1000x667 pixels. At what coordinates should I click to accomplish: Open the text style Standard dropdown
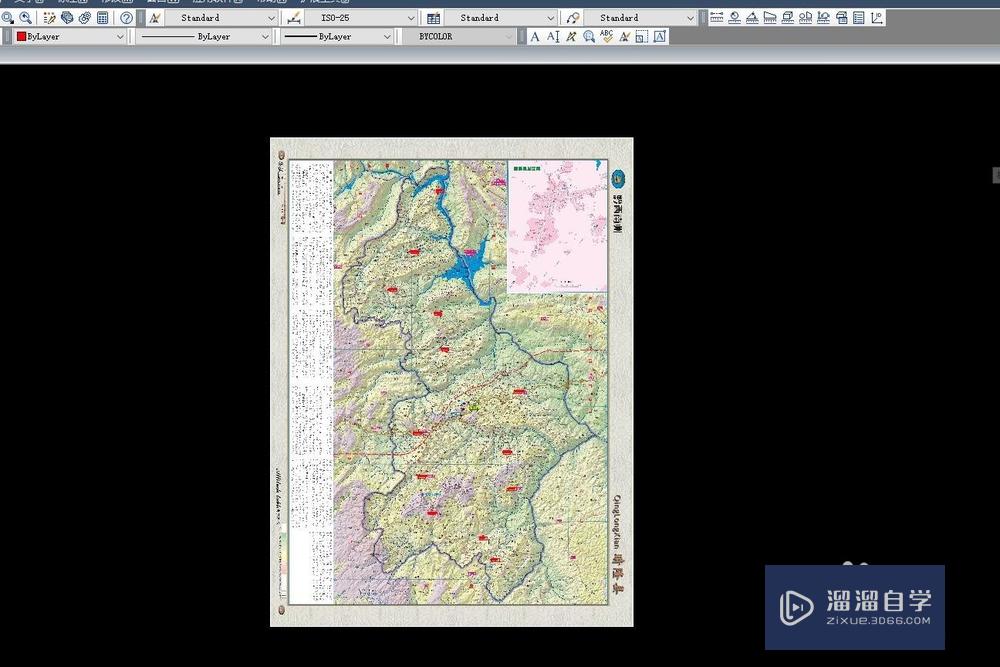[221, 18]
